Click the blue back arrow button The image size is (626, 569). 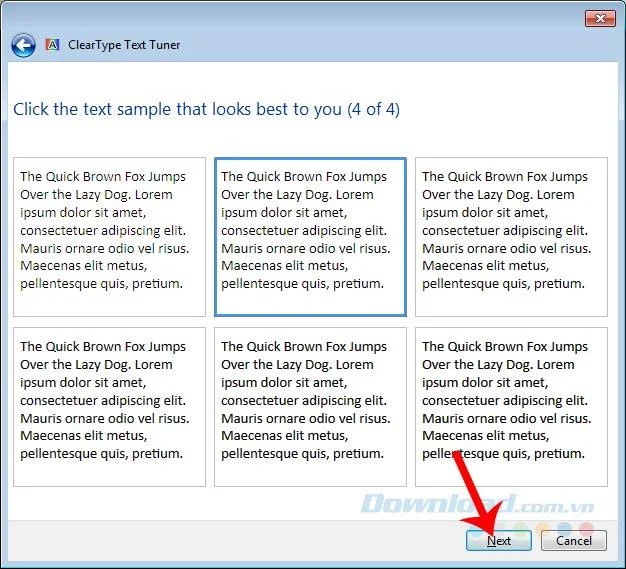coord(23,45)
